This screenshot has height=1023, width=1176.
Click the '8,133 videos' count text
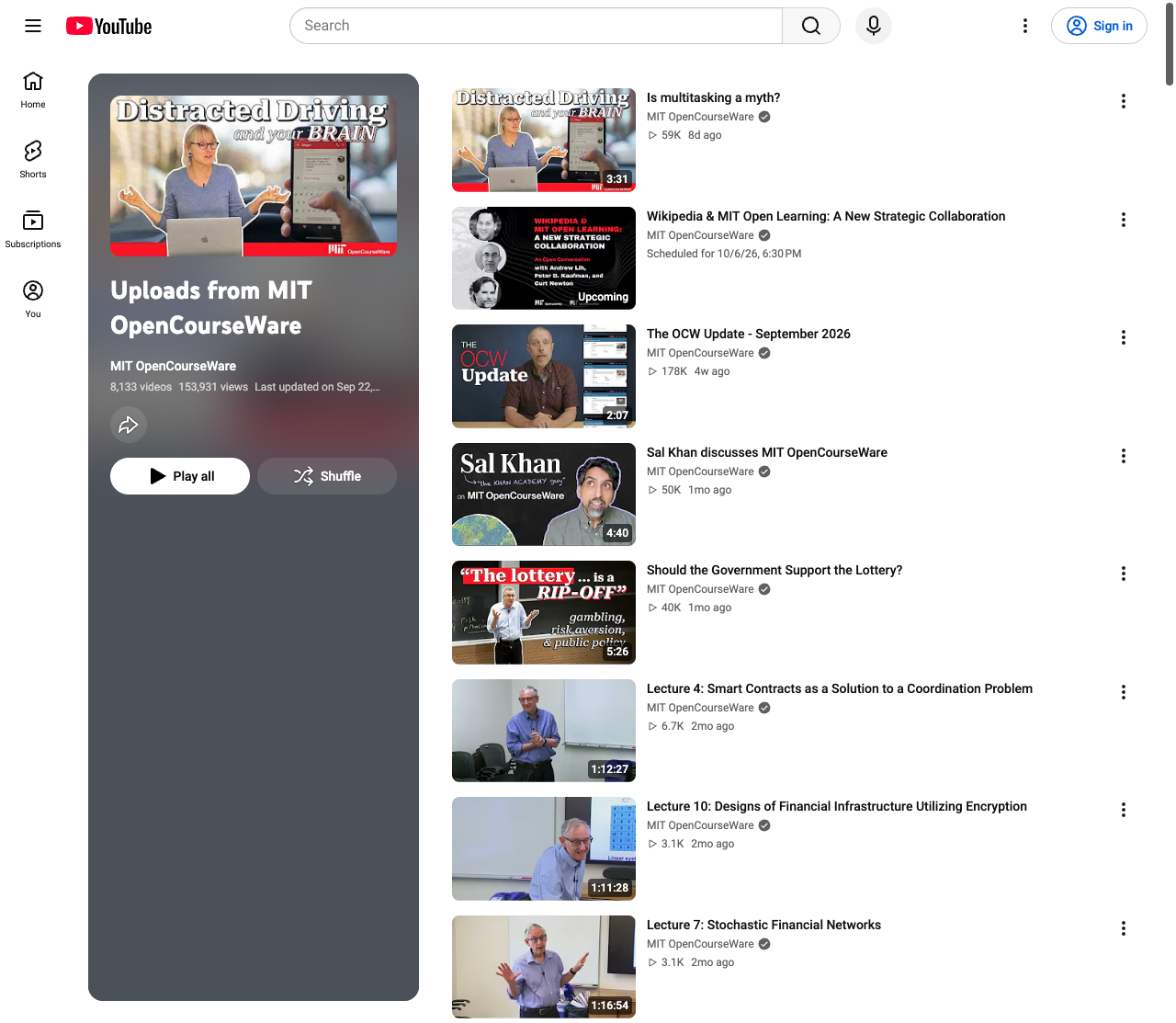[141, 387]
